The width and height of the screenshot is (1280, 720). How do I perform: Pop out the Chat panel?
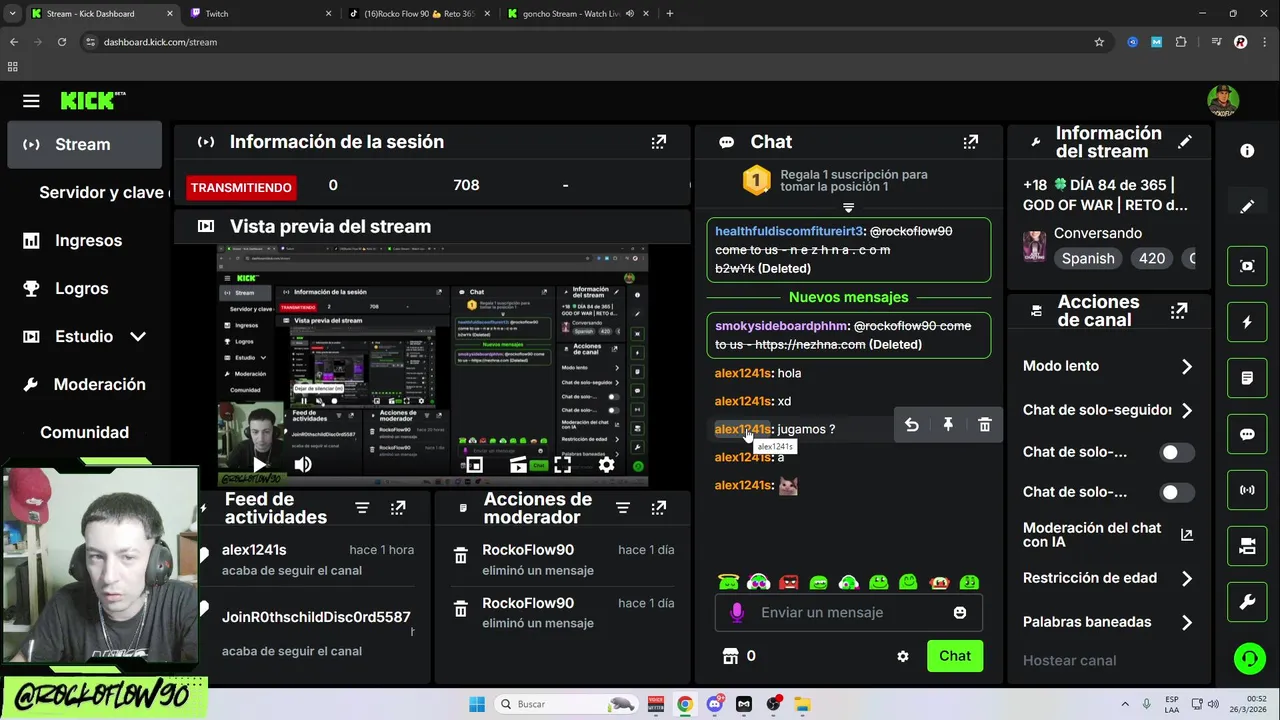pyautogui.click(x=970, y=142)
